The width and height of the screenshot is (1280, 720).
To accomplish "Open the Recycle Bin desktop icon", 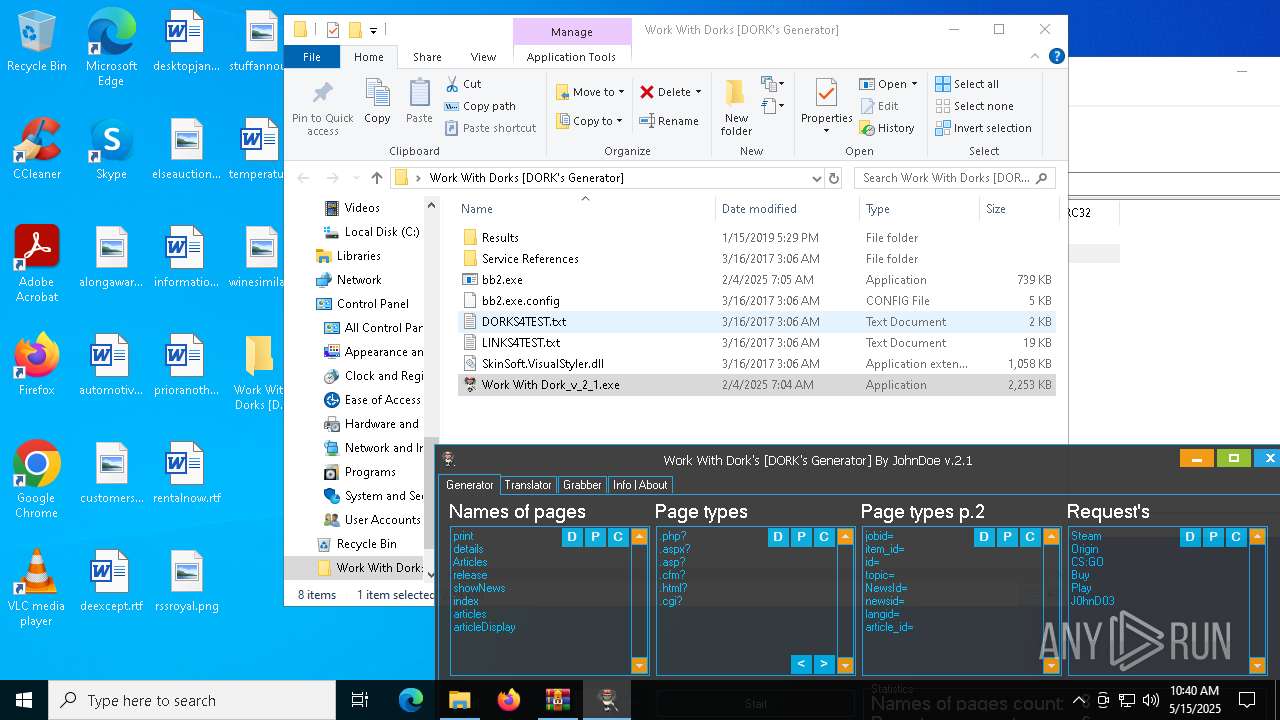I will (36, 42).
